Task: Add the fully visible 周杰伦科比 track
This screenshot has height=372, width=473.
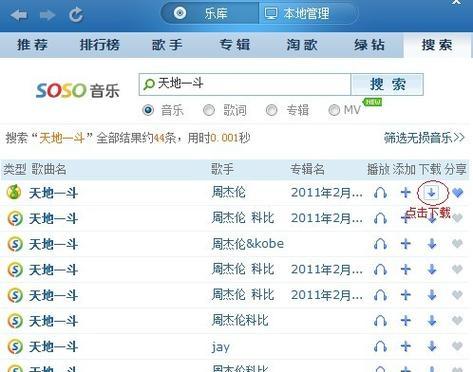Action: point(406,321)
